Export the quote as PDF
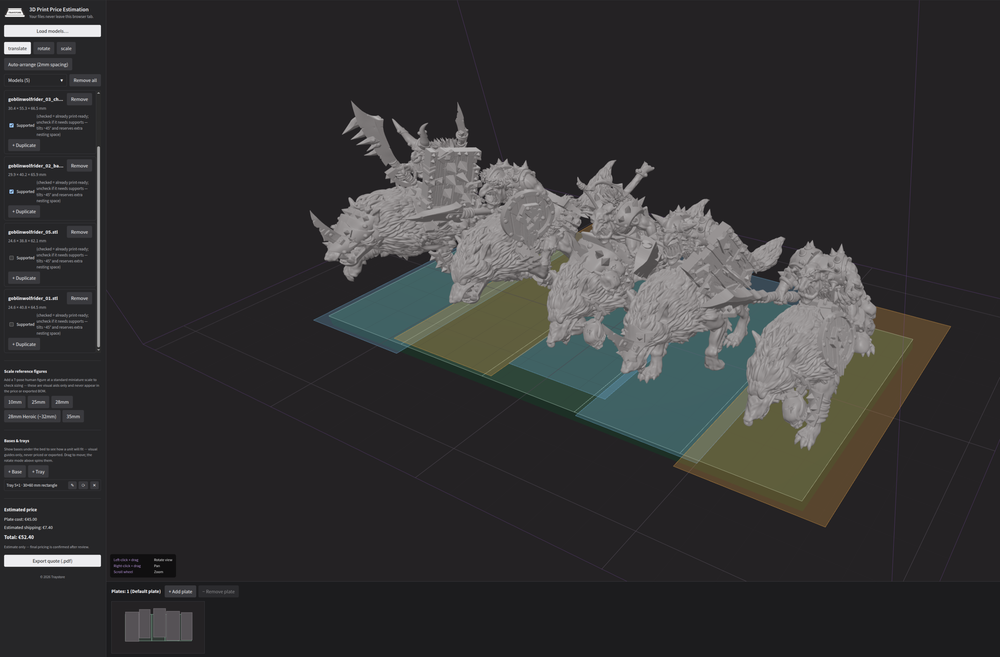 click(x=52, y=561)
